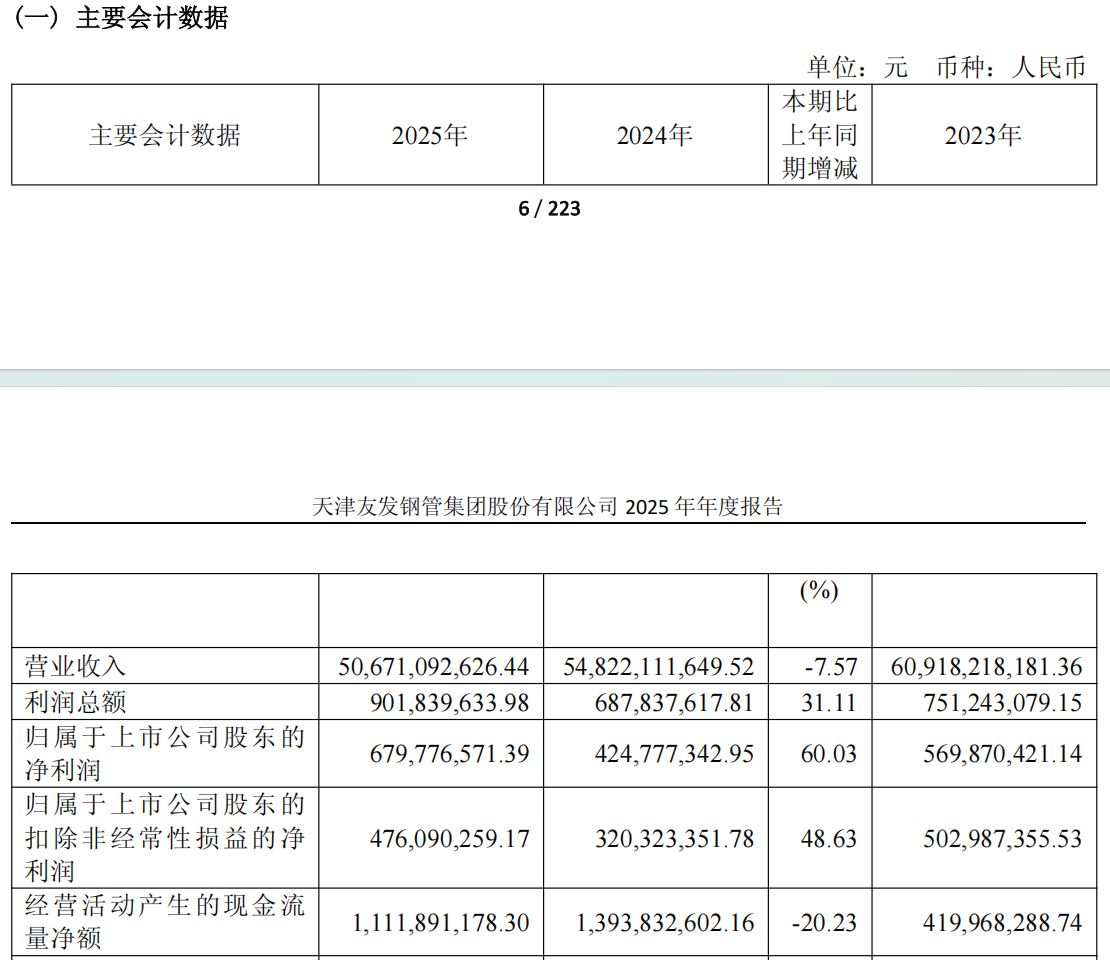Viewport: 1110px width, 960px height.
Task: Select the 2025年 column header
Action: click(x=430, y=135)
